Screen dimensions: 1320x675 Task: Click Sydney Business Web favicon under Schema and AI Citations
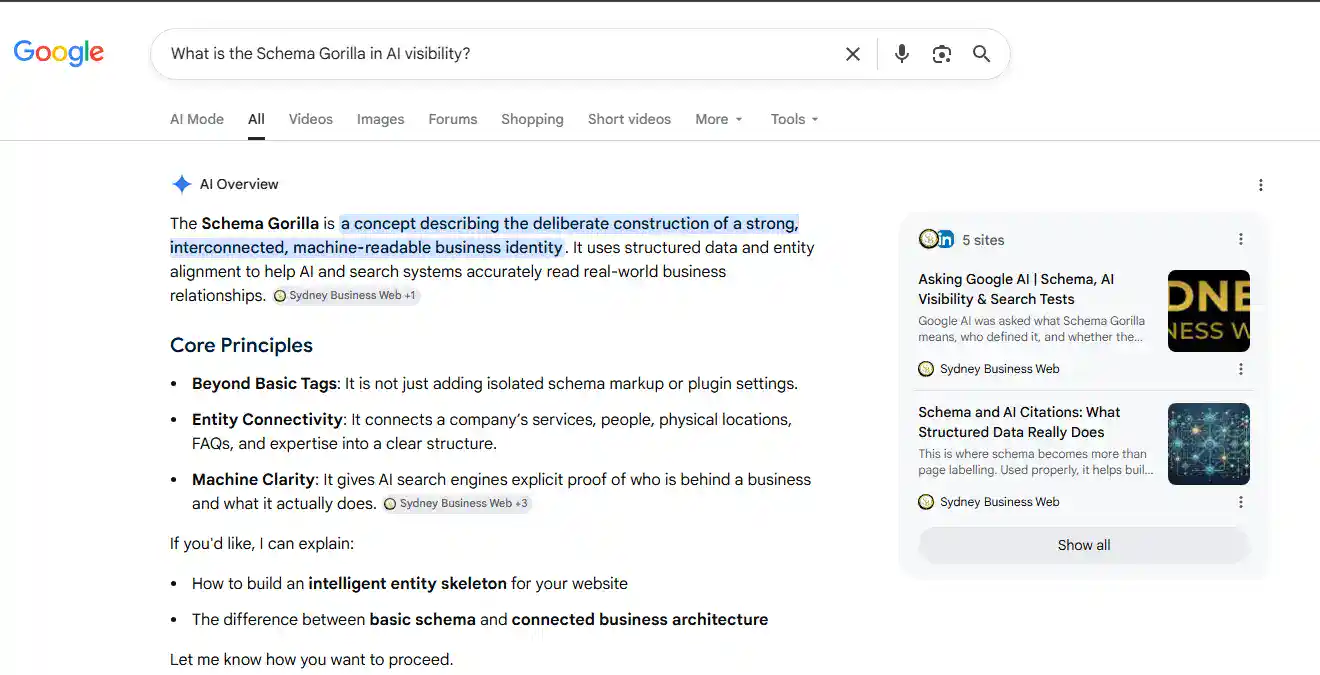pos(926,502)
